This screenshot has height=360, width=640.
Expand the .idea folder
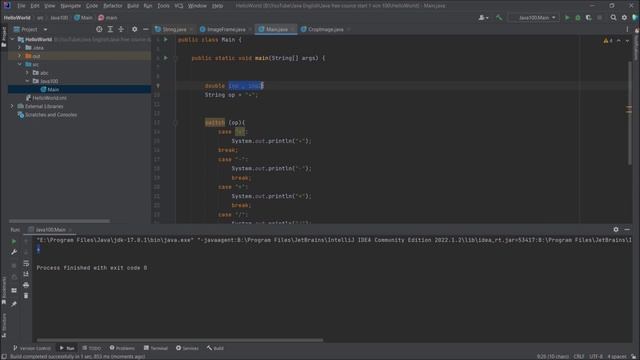click(x=19, y=48)
